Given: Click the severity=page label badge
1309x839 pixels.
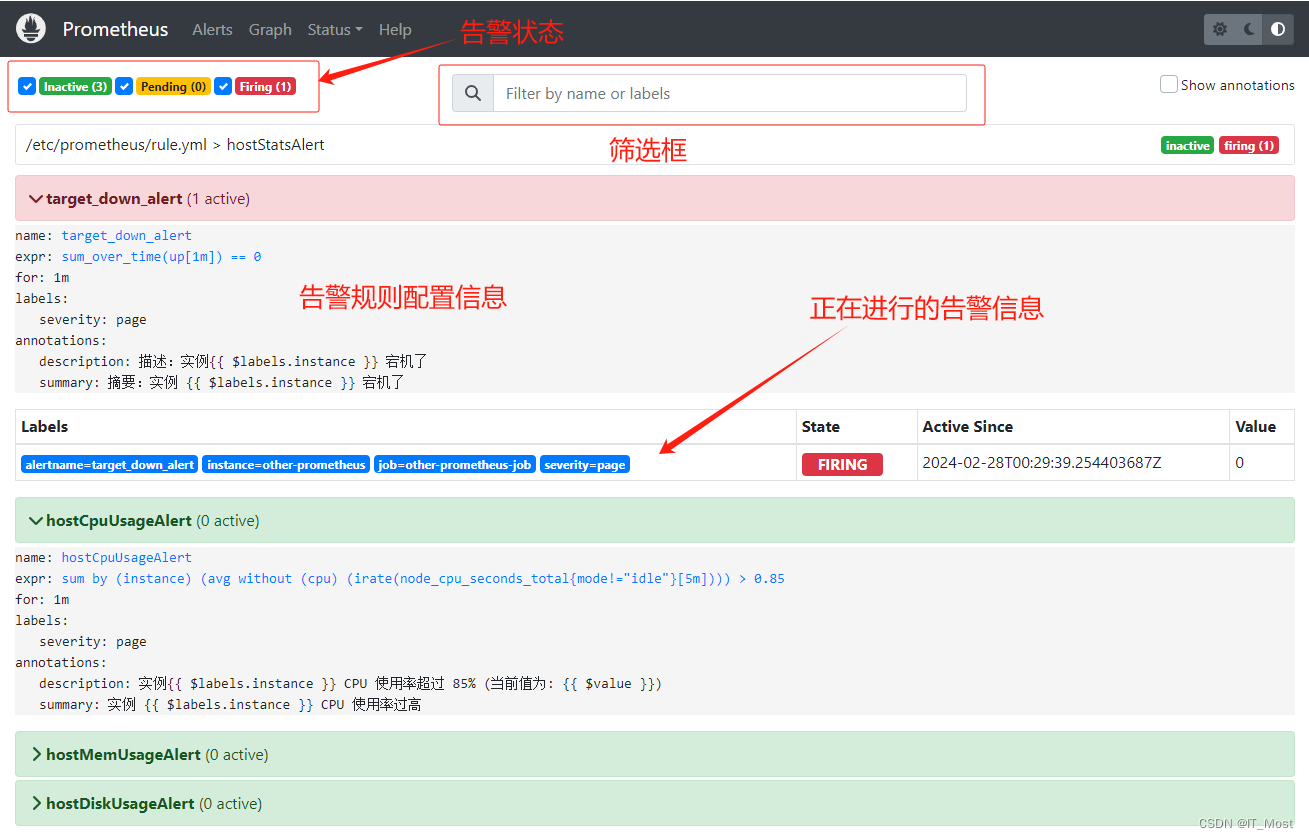Looking at the screenshot, I should (x=585, y=465).
